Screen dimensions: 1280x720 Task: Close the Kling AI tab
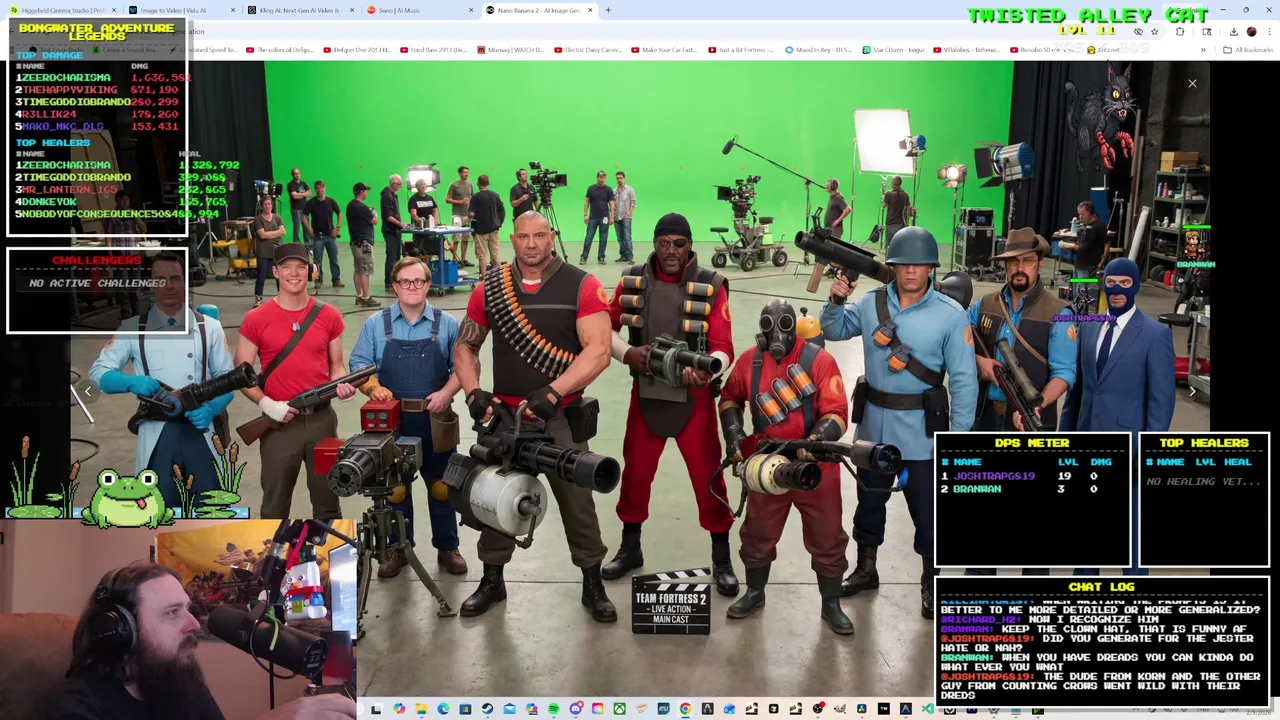point(351,10)
